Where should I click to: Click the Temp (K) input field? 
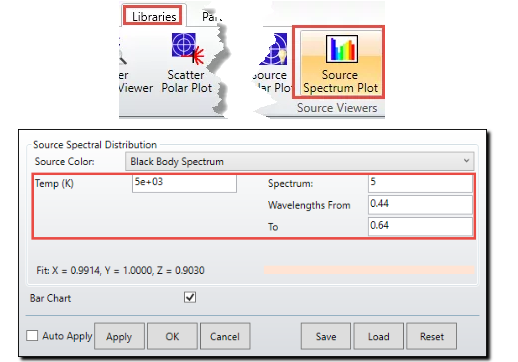pyautogui.click(x=184, y=183)
